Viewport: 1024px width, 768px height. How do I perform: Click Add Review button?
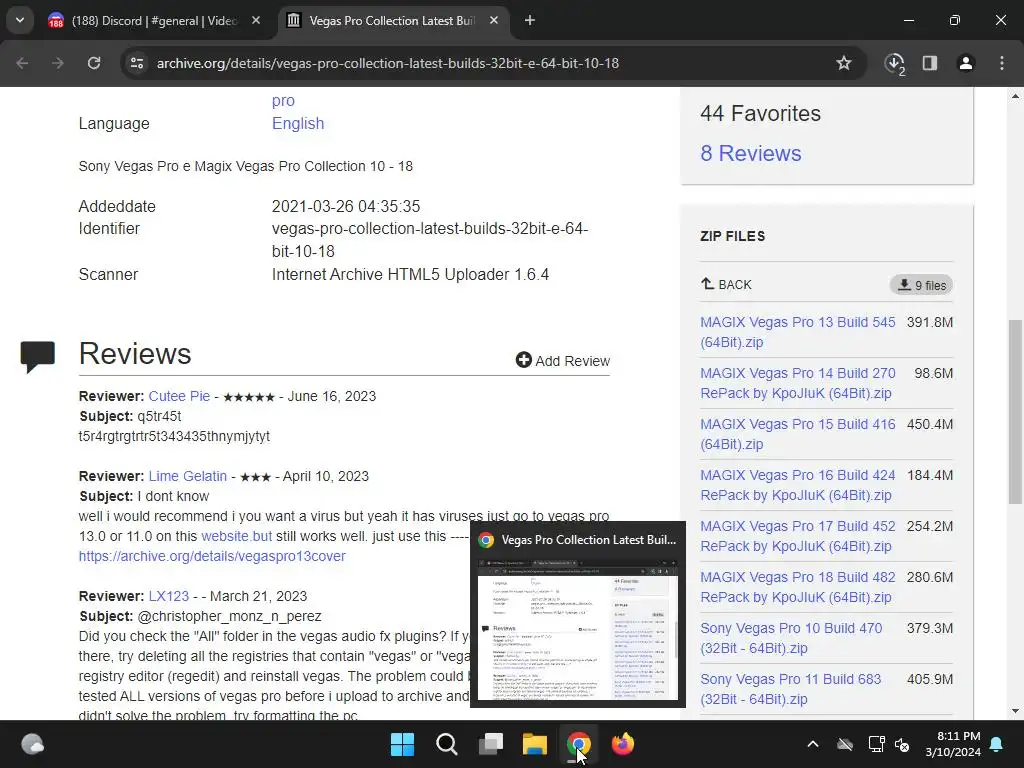click(563, 360)
